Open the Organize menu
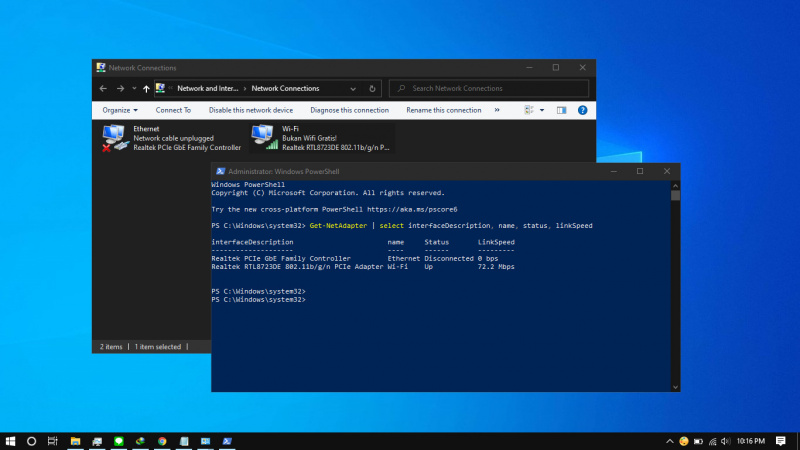800x450 pixels. (120, 110)
